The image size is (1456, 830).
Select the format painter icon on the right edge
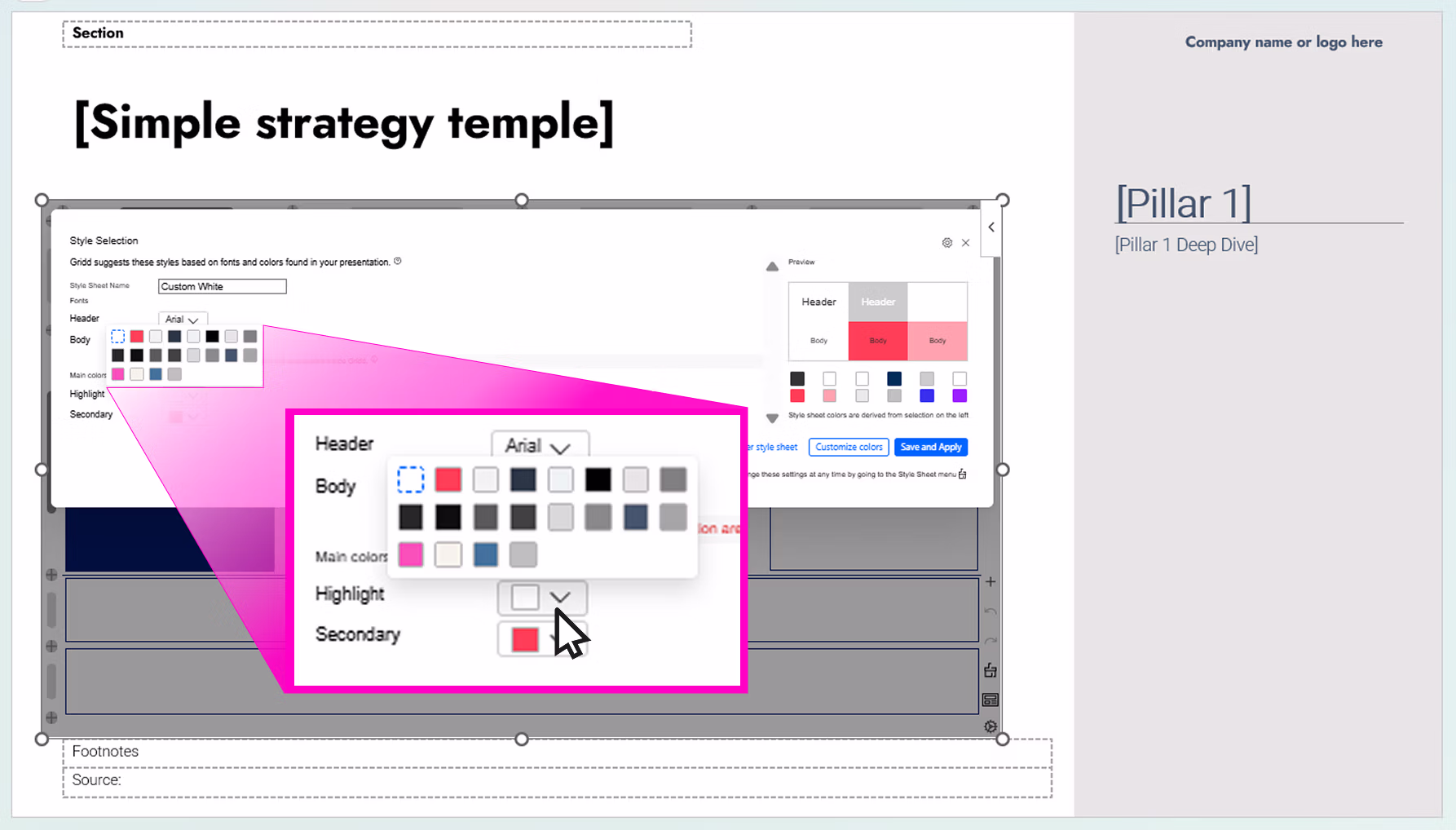[990, 670]
